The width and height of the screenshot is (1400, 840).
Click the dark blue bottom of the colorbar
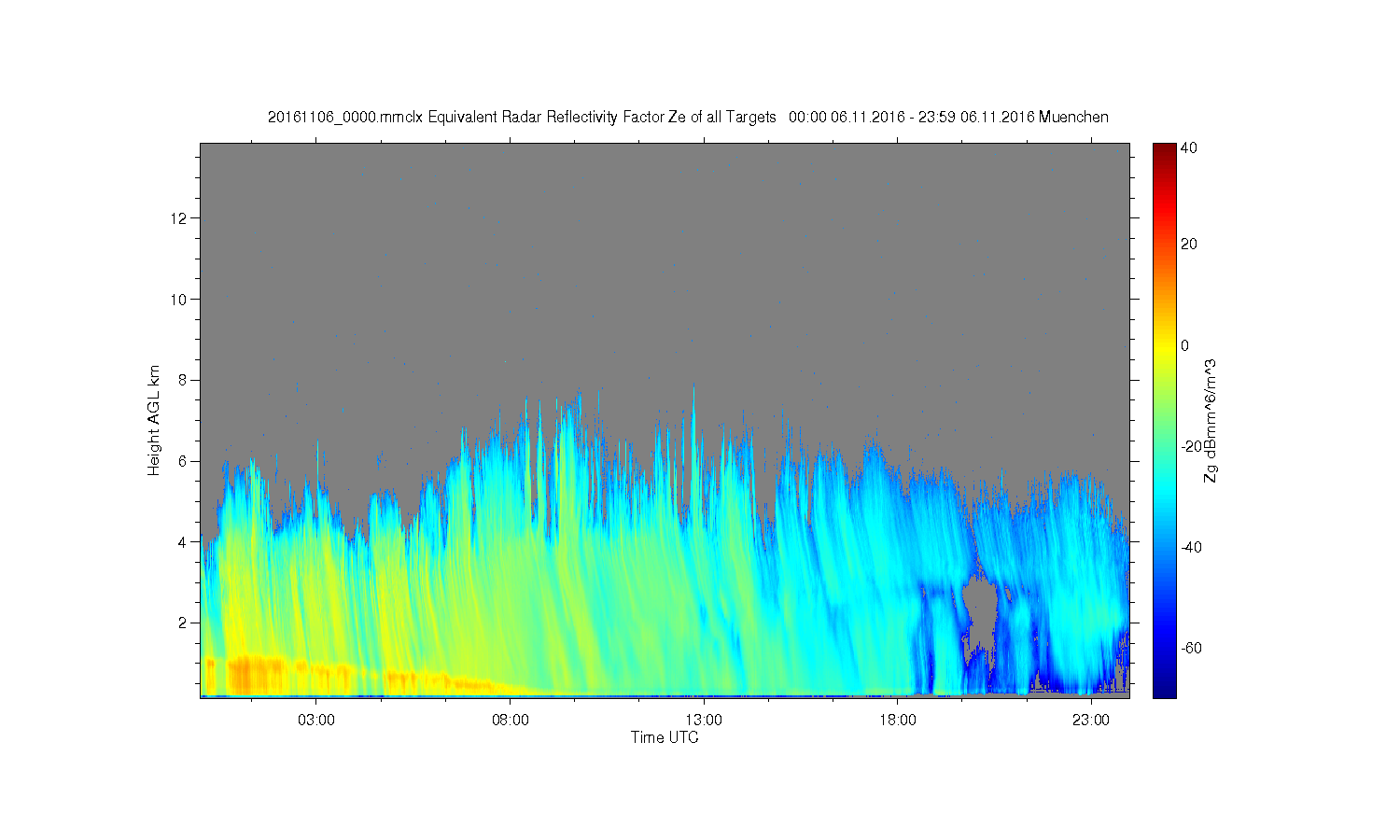[1164, 689]
